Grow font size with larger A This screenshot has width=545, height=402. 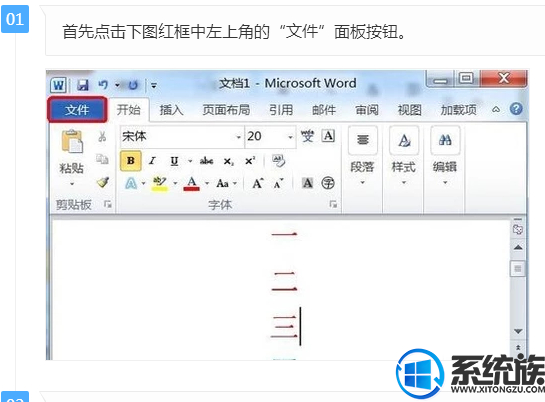tap(258, 183)
